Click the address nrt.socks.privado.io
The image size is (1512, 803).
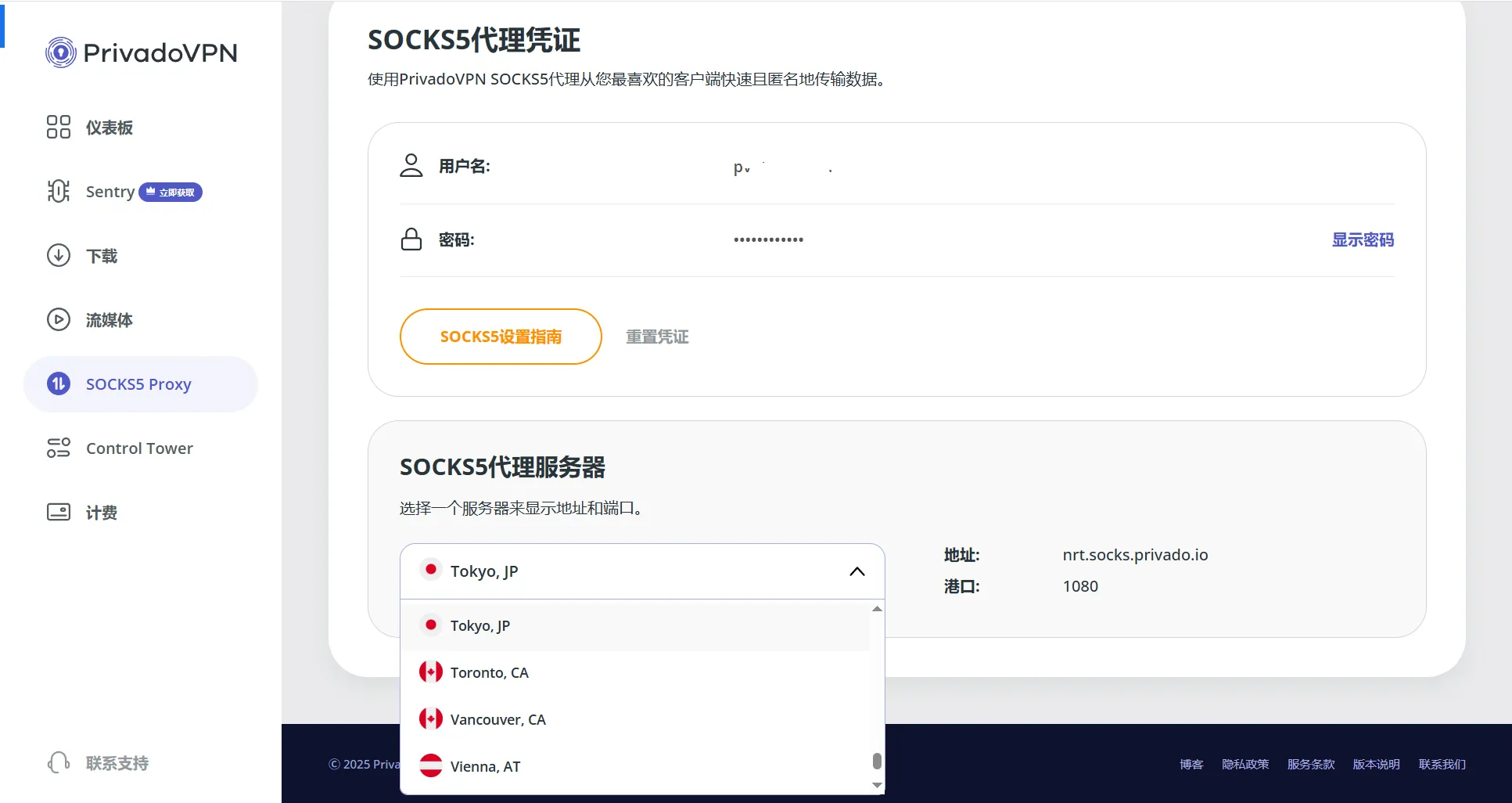[1135, 555]
